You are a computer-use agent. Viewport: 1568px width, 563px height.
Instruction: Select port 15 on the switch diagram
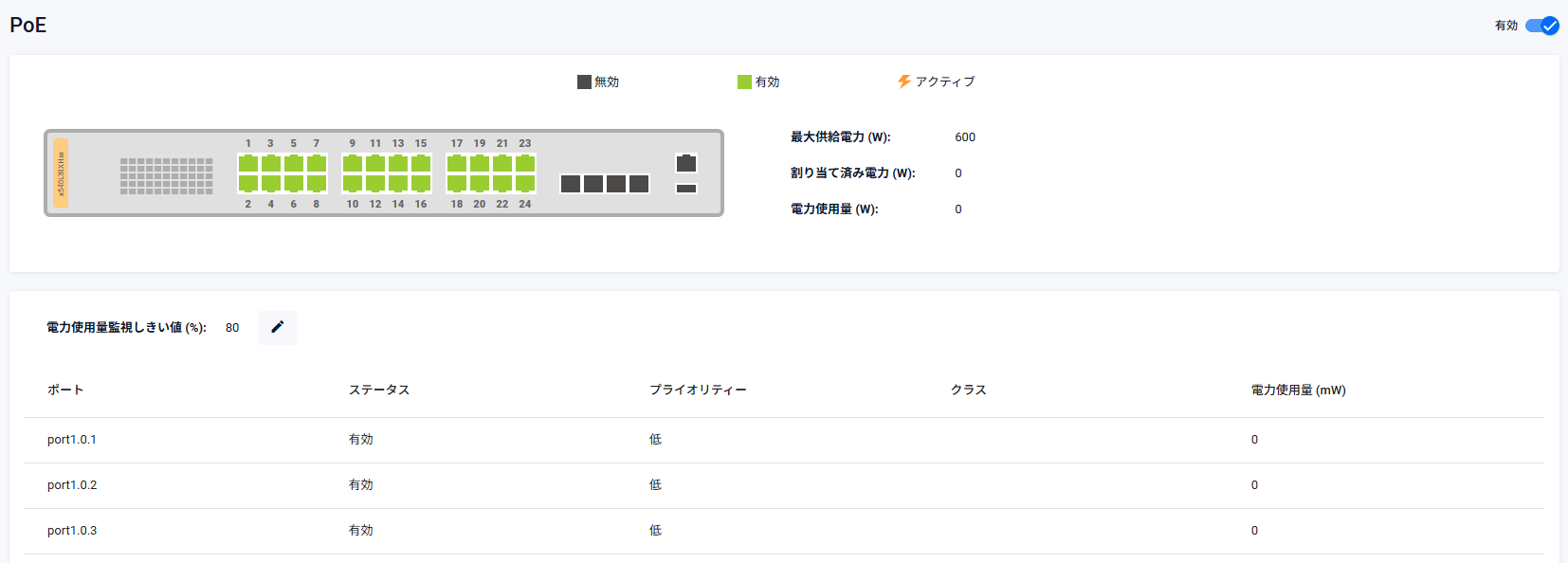pyautogui.click(x=421, y=163)
